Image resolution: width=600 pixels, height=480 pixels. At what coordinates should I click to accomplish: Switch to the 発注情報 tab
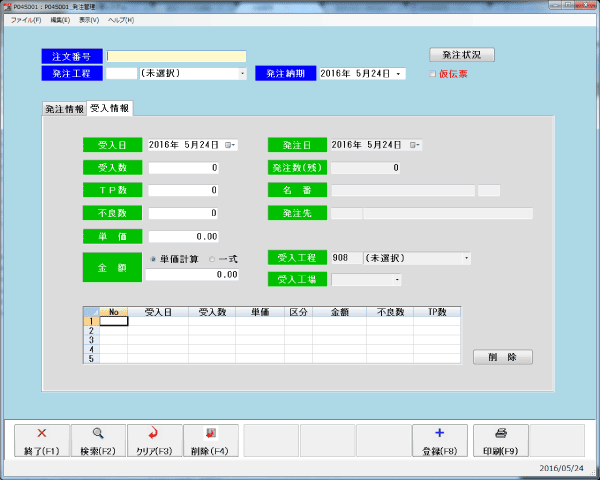[x=63, y=109]
